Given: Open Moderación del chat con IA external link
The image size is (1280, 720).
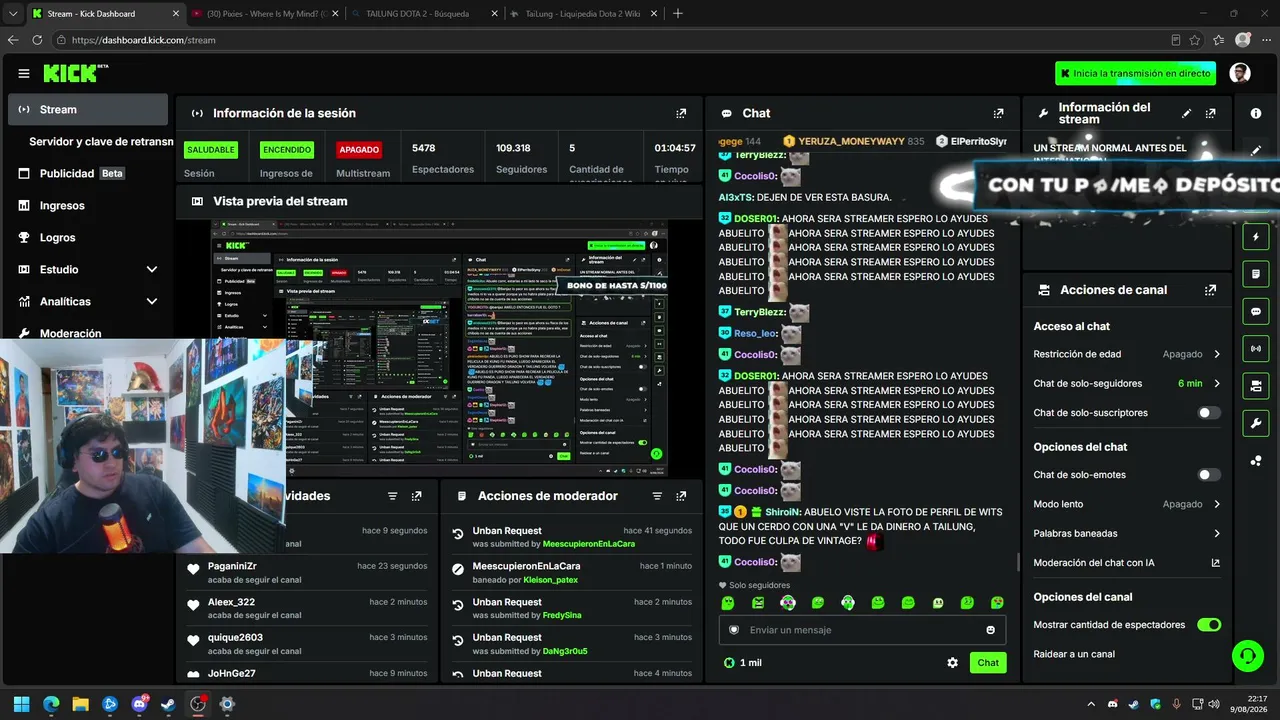Looking at the screenshot, I should 1215,563.
